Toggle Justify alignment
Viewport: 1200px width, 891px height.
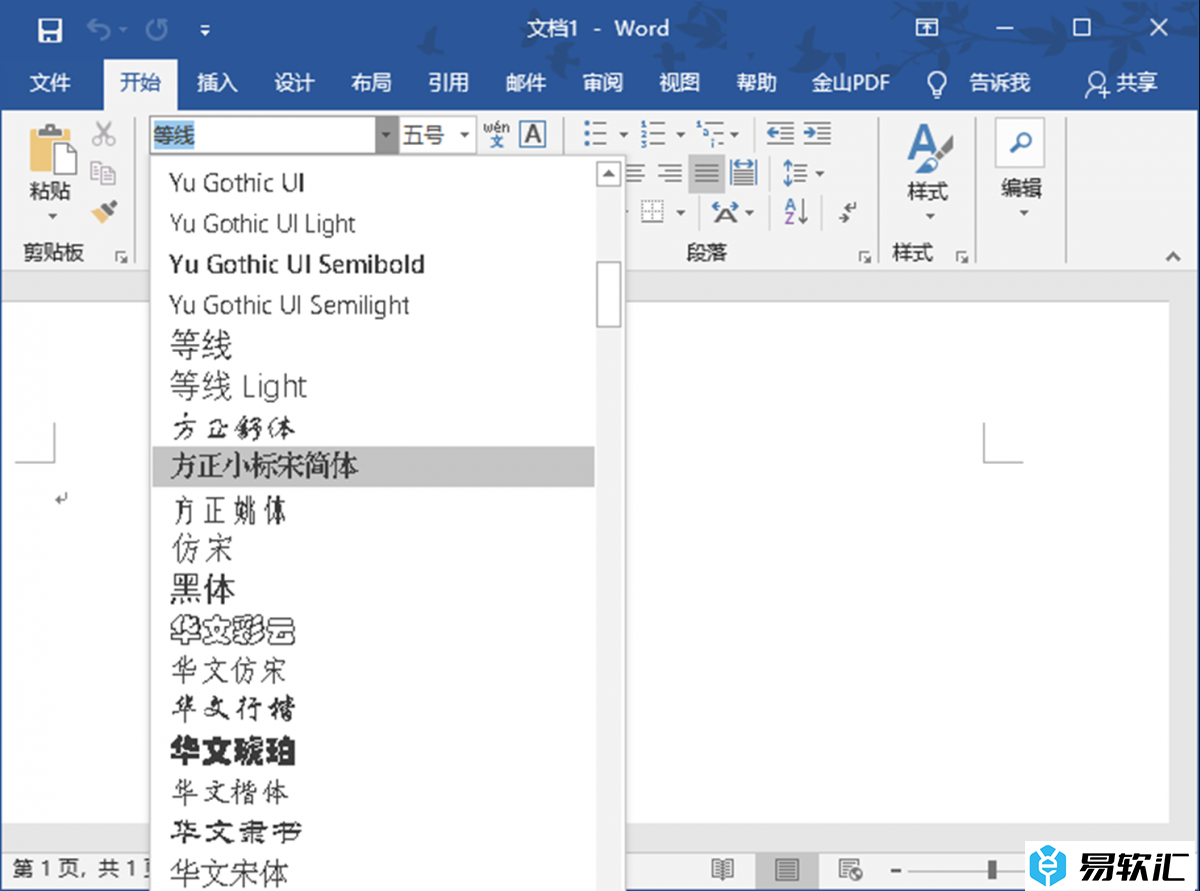(706, 173)
